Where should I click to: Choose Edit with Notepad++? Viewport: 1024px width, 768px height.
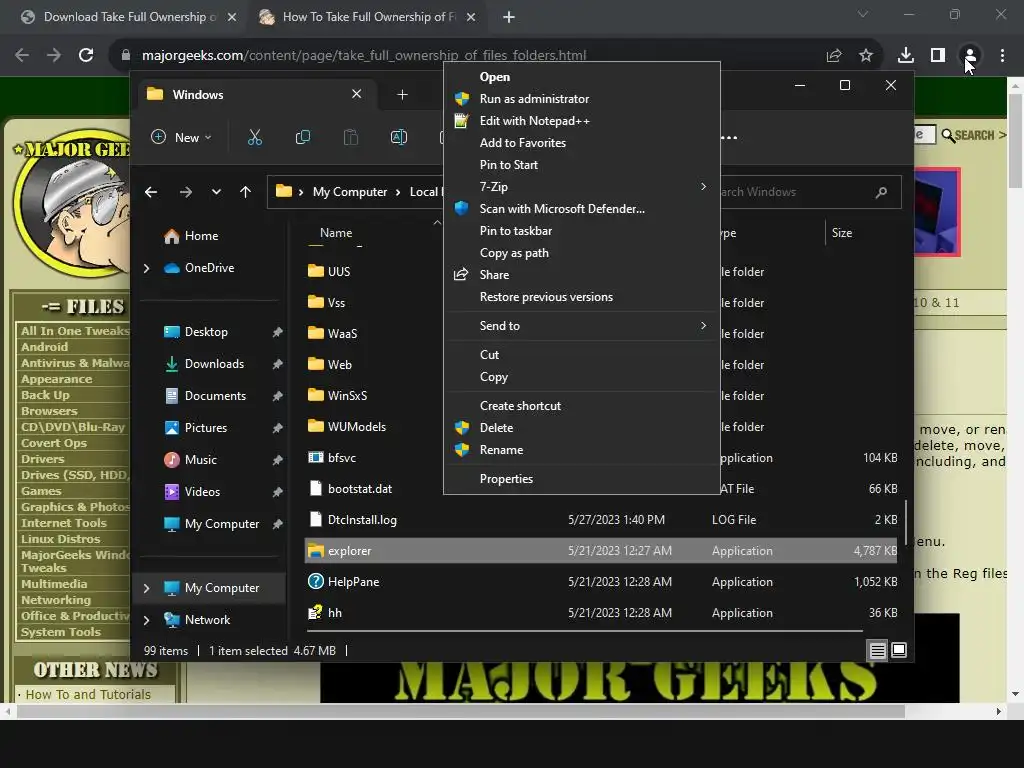tap(581, 121)
